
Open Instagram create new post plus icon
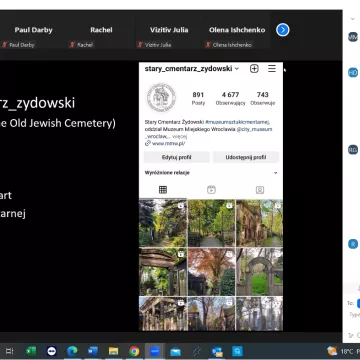coord(254,69)
